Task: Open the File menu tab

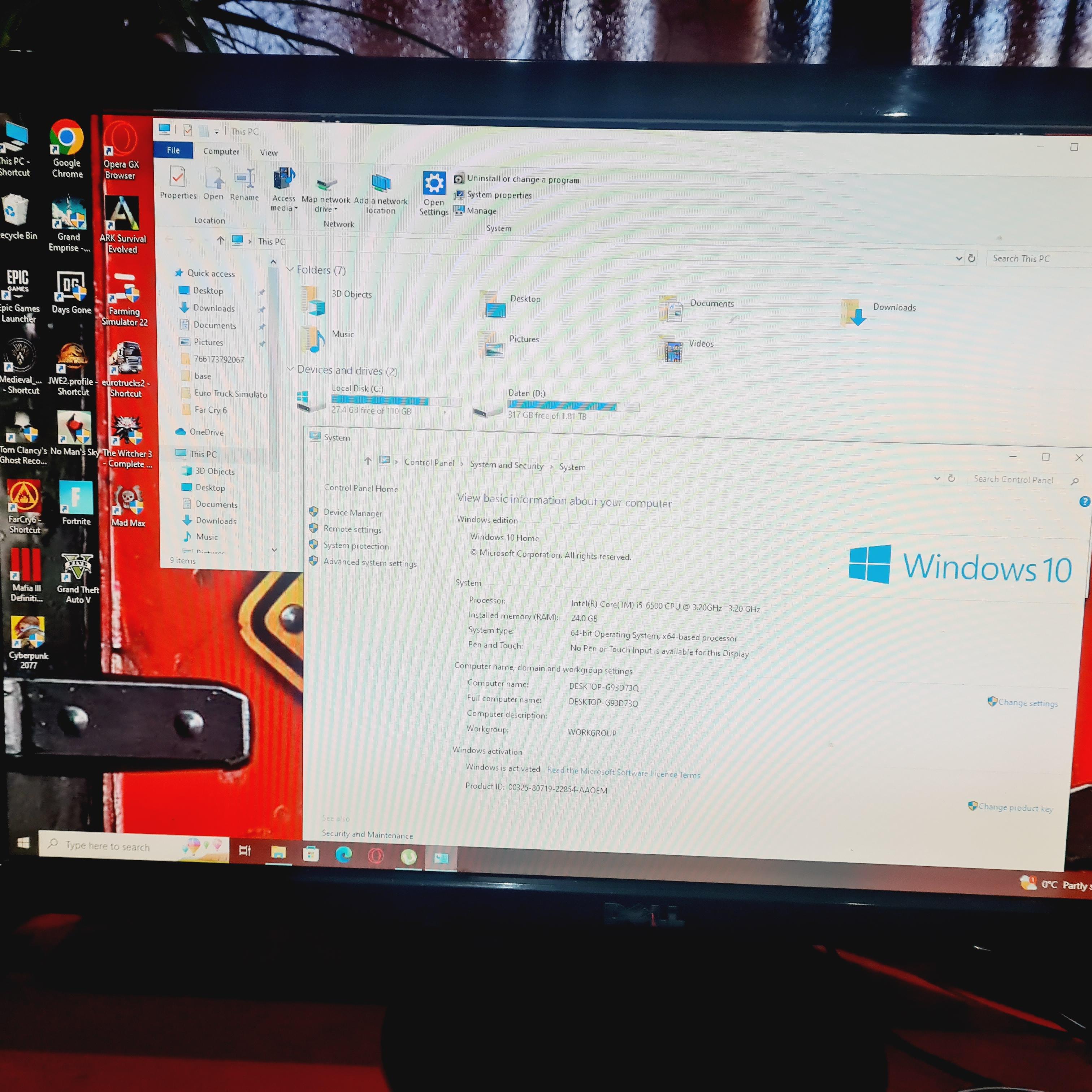Action: [173, 150]
